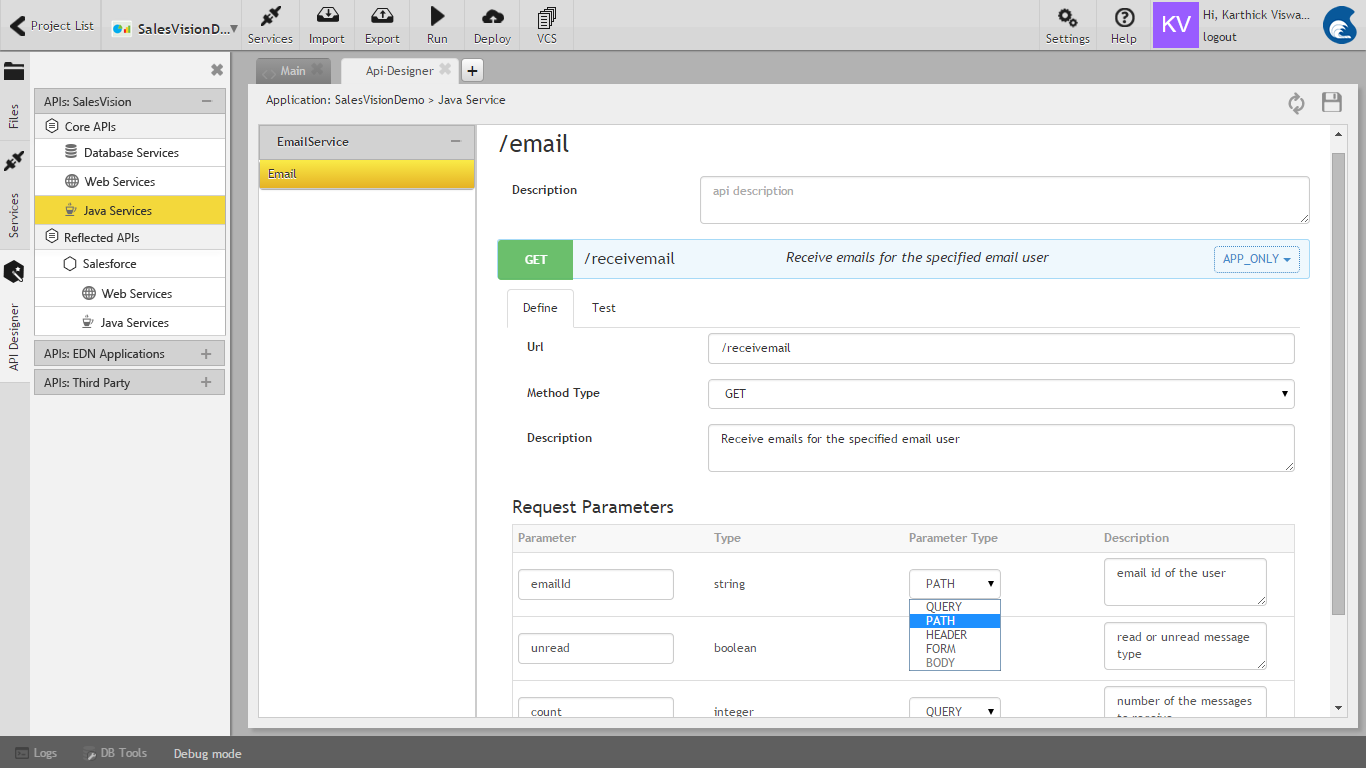Collapse the EmailService panel

point(455,141)
